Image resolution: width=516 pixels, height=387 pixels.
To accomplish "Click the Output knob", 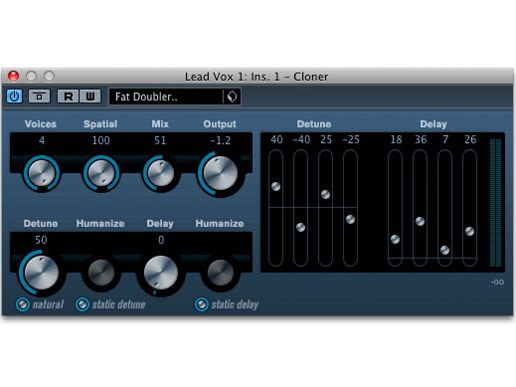I will pyautogui.click(x=220, y=174).
